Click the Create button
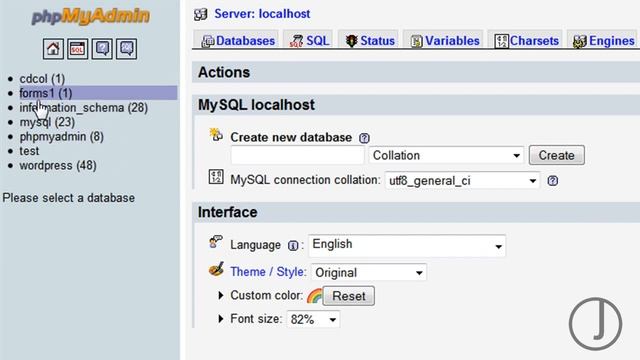Viewport: 640px width, 360px height. pyautogui.click(x=557, y=155)
